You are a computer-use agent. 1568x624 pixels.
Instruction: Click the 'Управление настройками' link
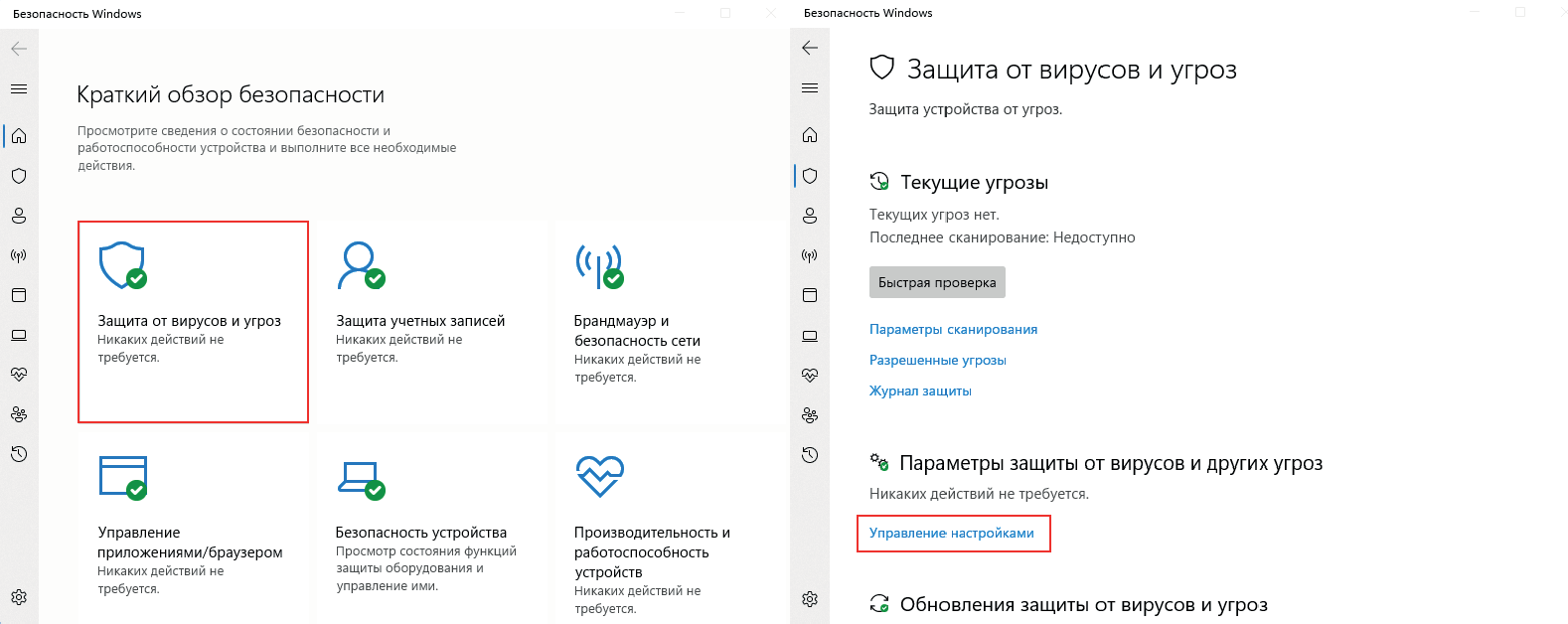(x=951, y=533)
